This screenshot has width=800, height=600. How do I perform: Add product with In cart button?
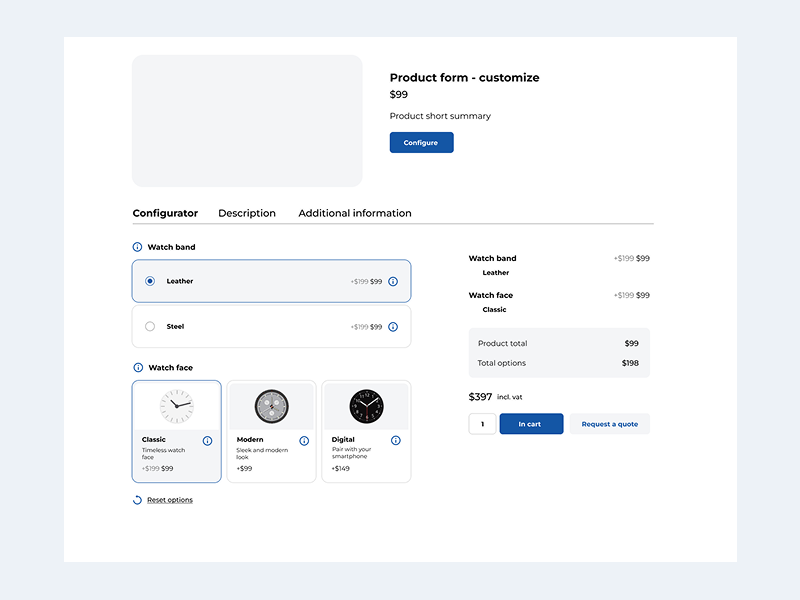[x=531, y=424]
